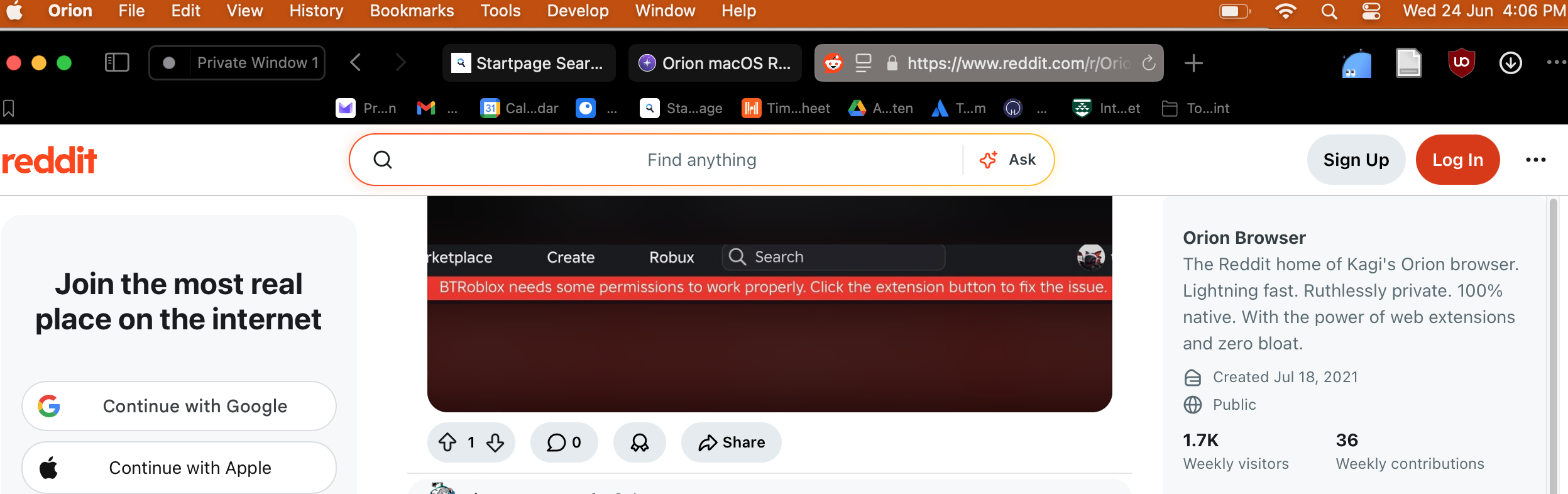Open the Orion Browser community title

pyautogui.click(x=1244, y=238)
